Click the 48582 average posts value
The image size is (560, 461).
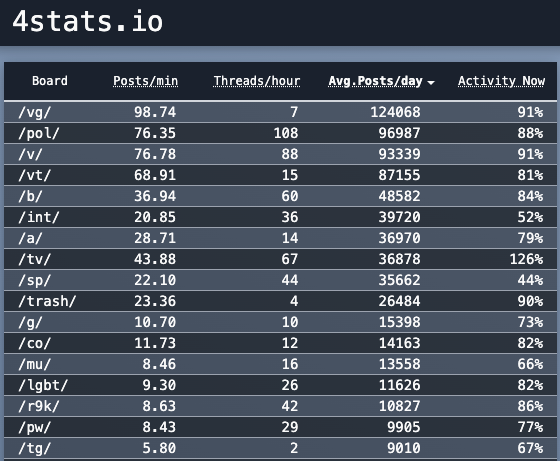(x=400, y=196)
